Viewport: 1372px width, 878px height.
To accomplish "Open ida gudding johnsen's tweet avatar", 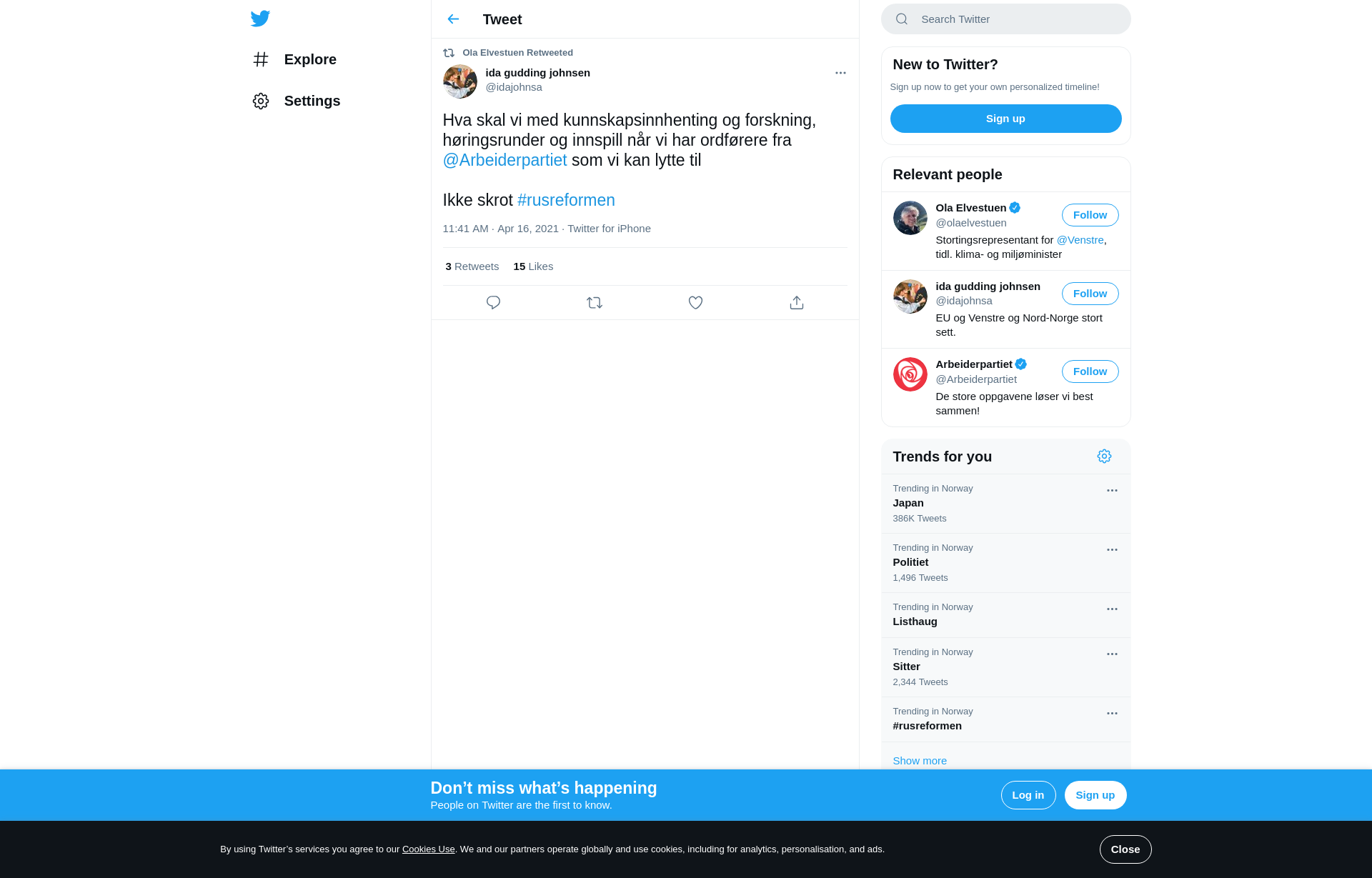I will [x=460, y=81].
